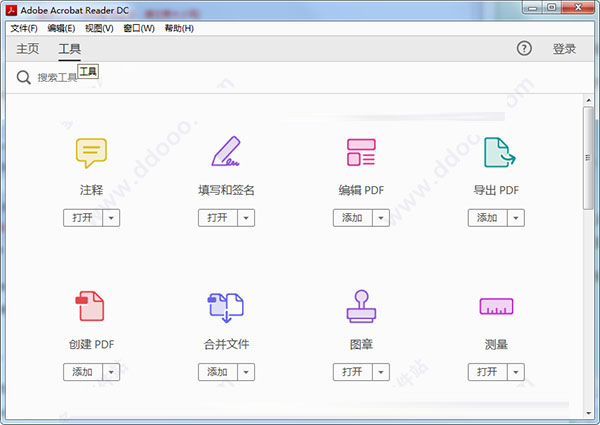Click the 编辑 PDF pink layout icon
The width and height of the screenshot is (600, 425).
(361, 152)
